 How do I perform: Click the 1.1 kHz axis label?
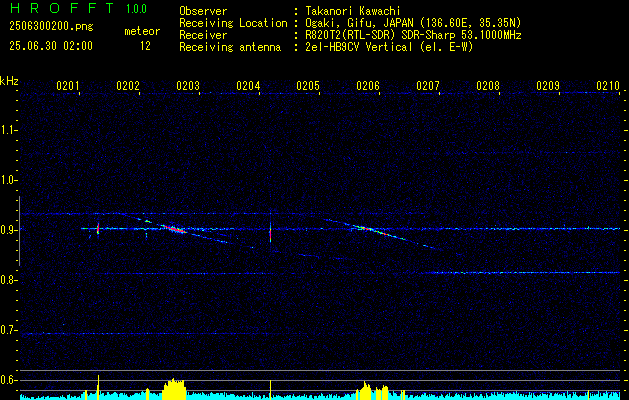[8, 130]
